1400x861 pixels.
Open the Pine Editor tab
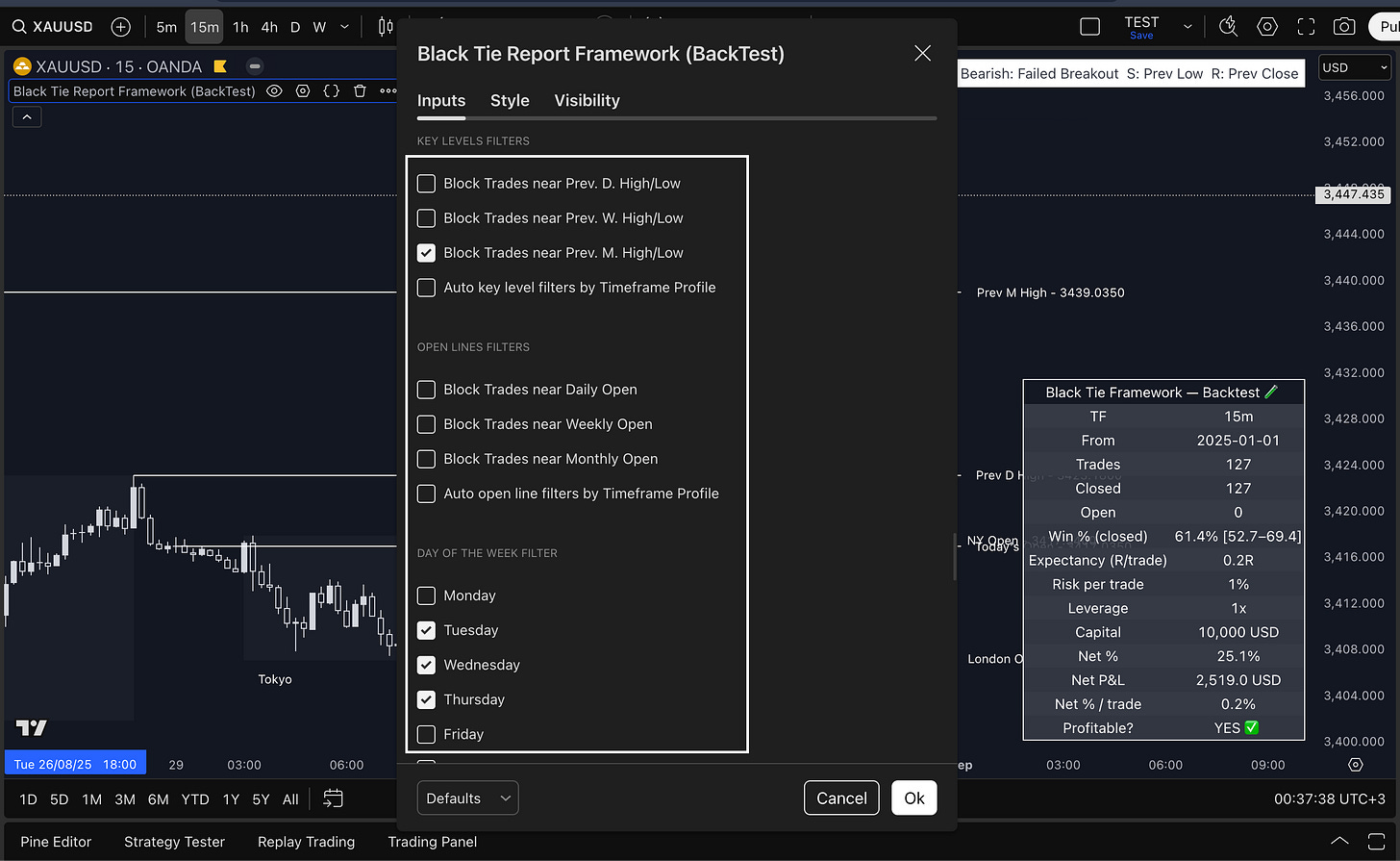coord(56,842)
